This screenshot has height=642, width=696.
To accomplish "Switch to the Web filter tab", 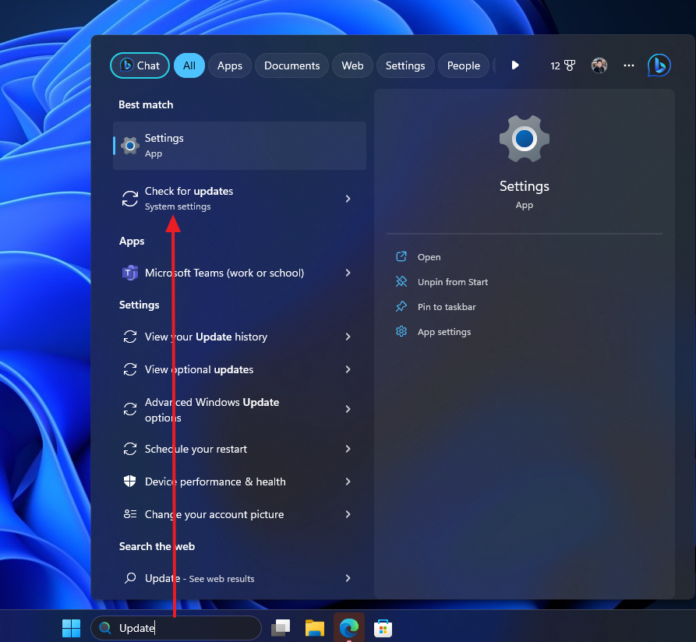I will [x=352, y=66].
